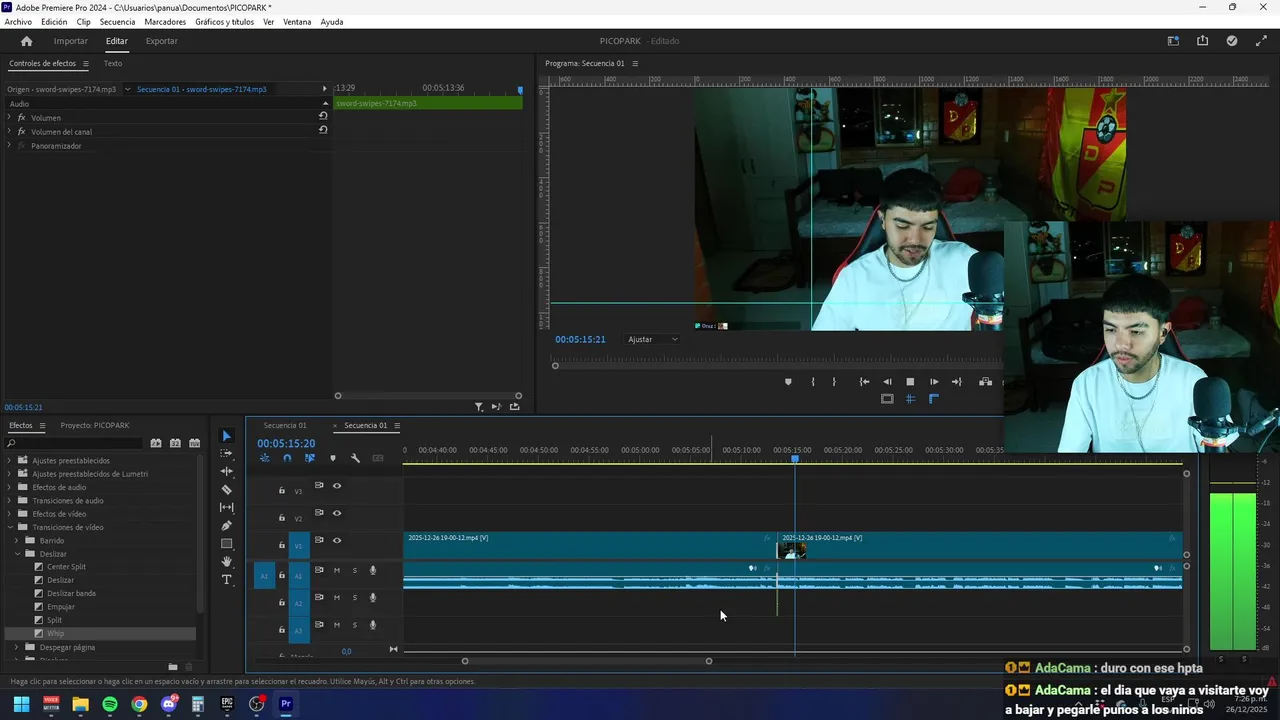Select the Selection arrow tool
Viewport: 1280px width, 720px height.
coord(226,436)
